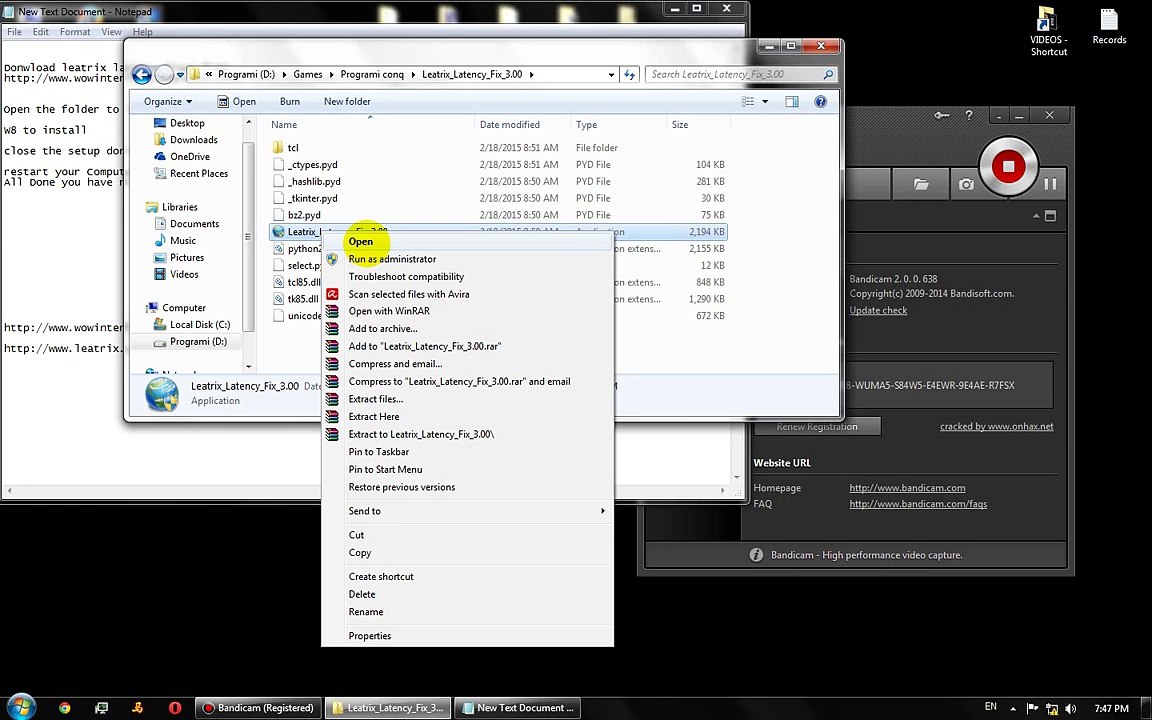The height and width of the screenshot is (720, 1152).
Task: Open Bandicam help question mark
Action: pyautogui.click(x=969, y=115)
